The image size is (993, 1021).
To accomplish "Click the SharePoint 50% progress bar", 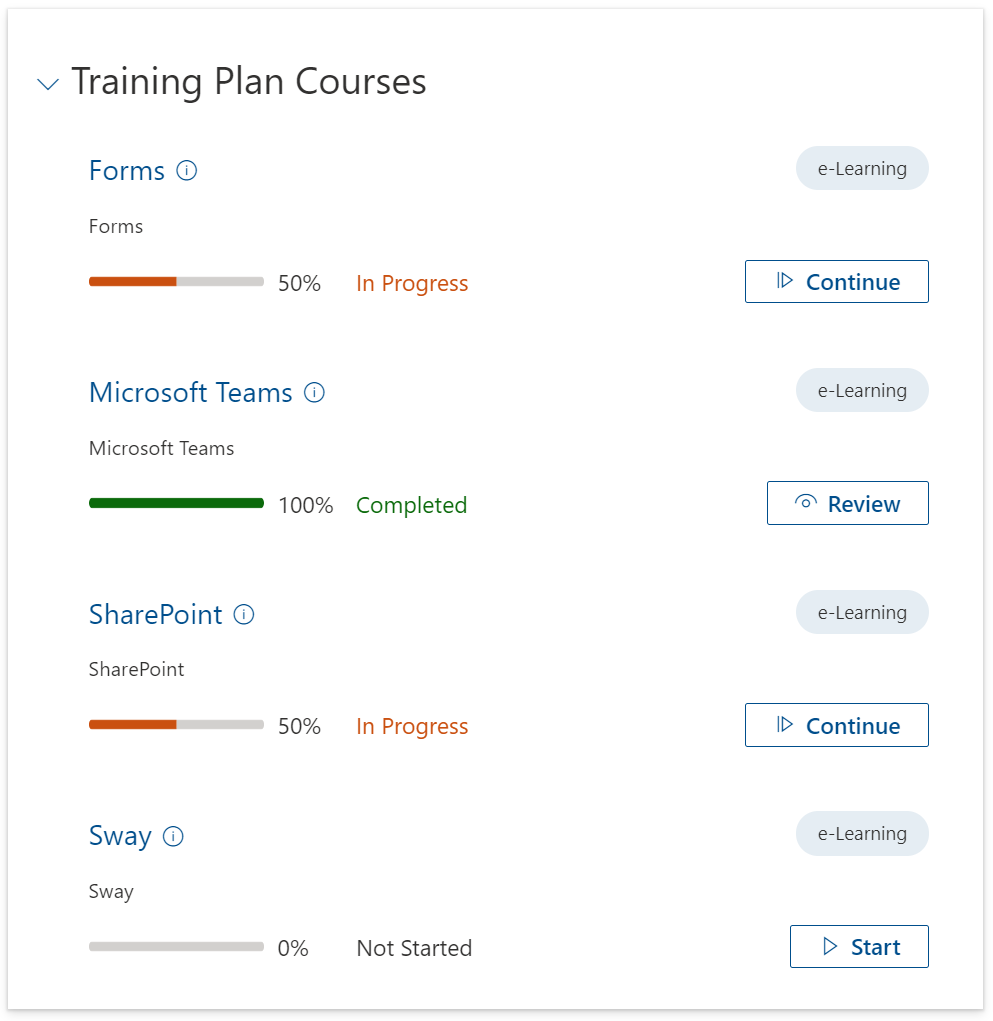I will (176, 725).
